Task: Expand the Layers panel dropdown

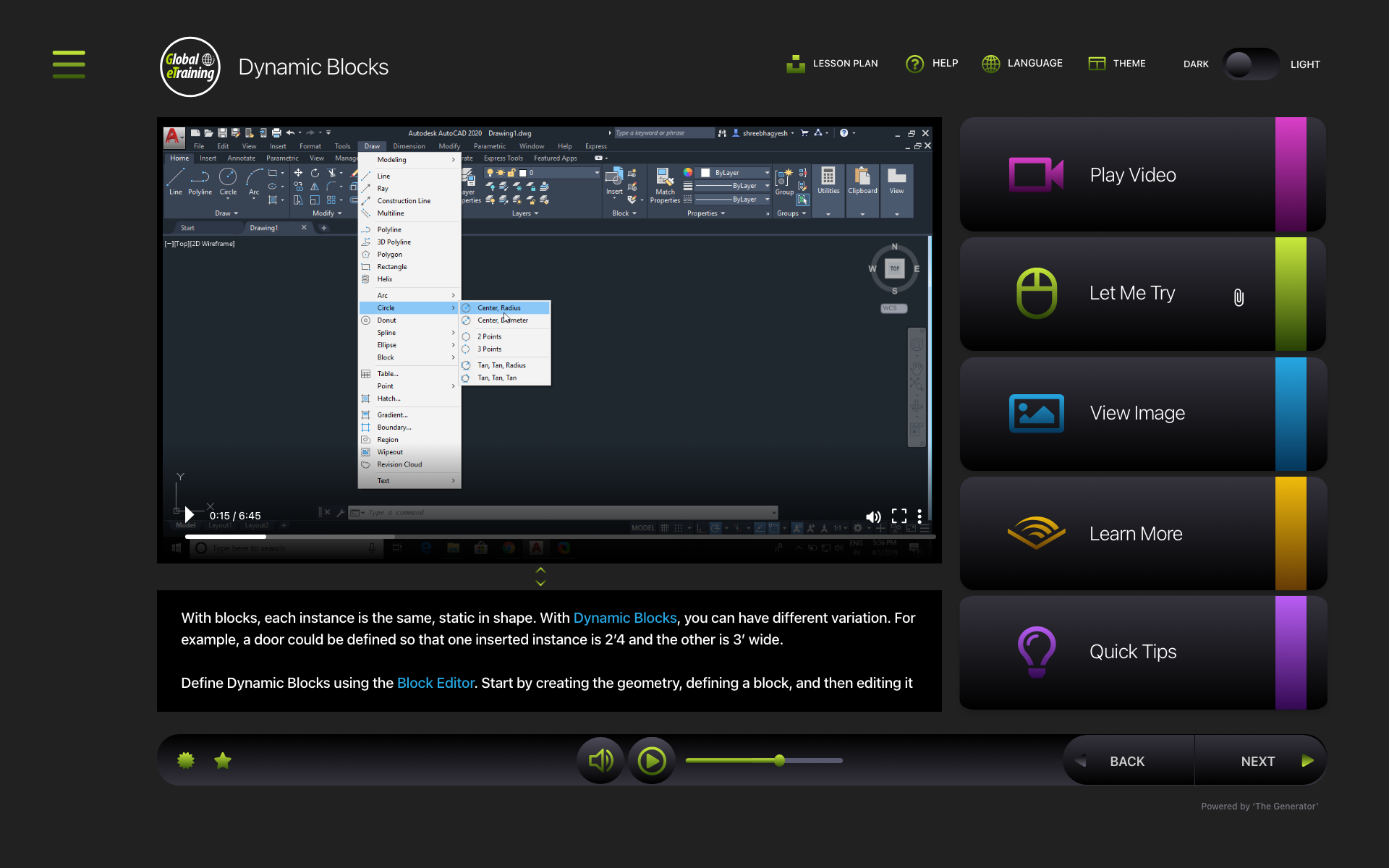Action: click(525, 213)
